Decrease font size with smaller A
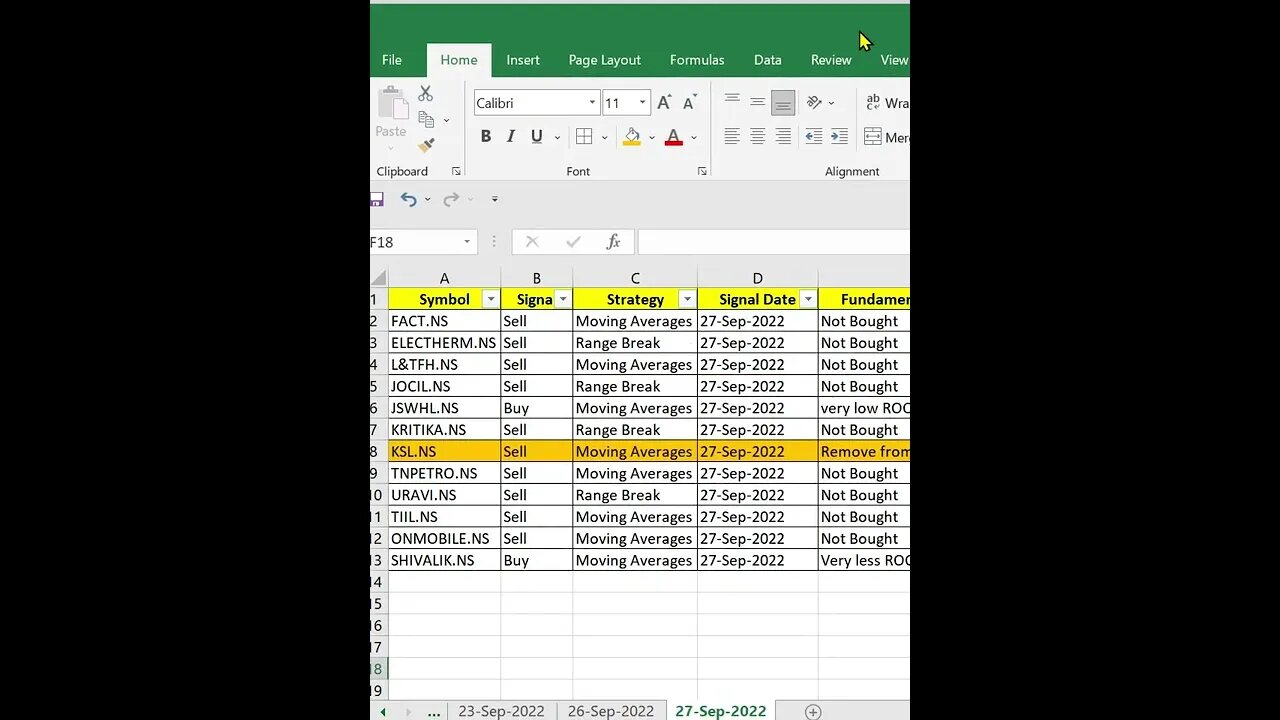This screenshot has height=720, width=1280. pos(689,103)
